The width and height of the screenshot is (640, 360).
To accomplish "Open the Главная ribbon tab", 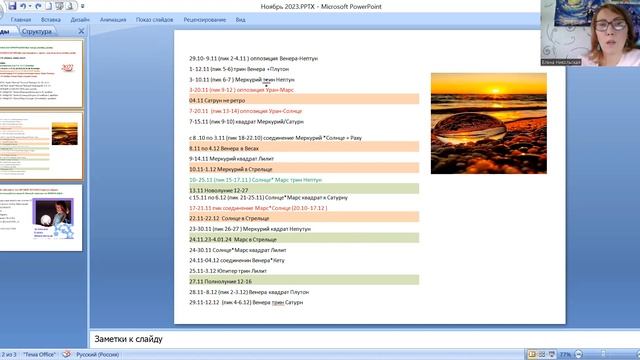I will coord(21,20).
